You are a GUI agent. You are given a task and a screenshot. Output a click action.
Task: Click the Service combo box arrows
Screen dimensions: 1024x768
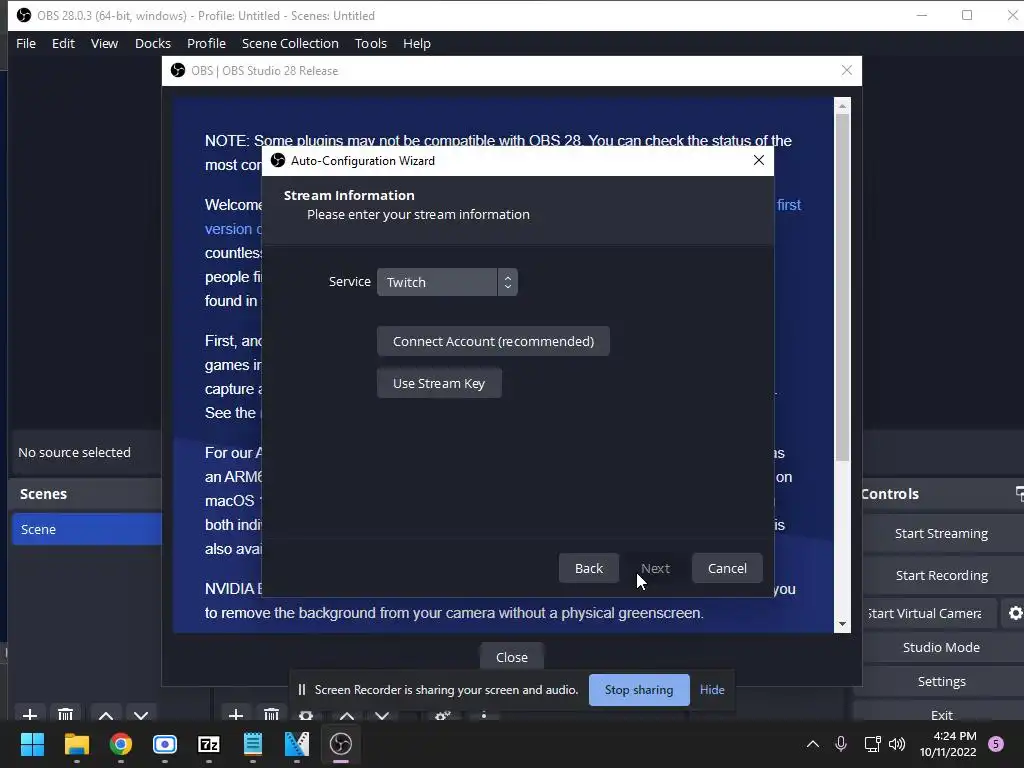tap(507, 282)
